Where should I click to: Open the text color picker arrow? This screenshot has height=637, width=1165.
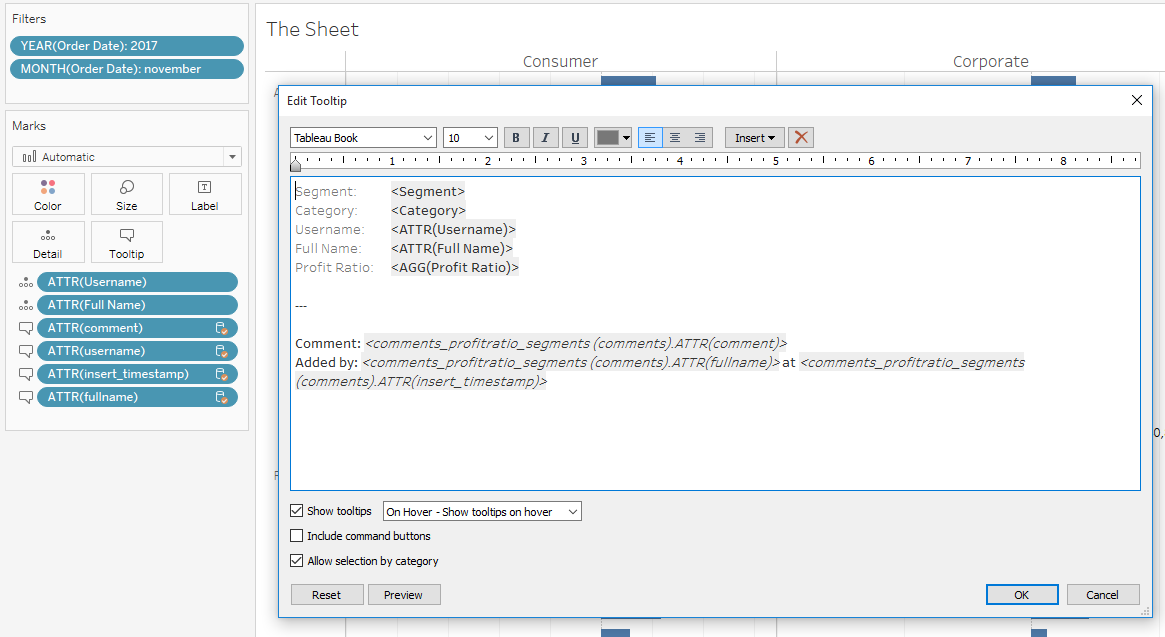[x=626, y=138]
